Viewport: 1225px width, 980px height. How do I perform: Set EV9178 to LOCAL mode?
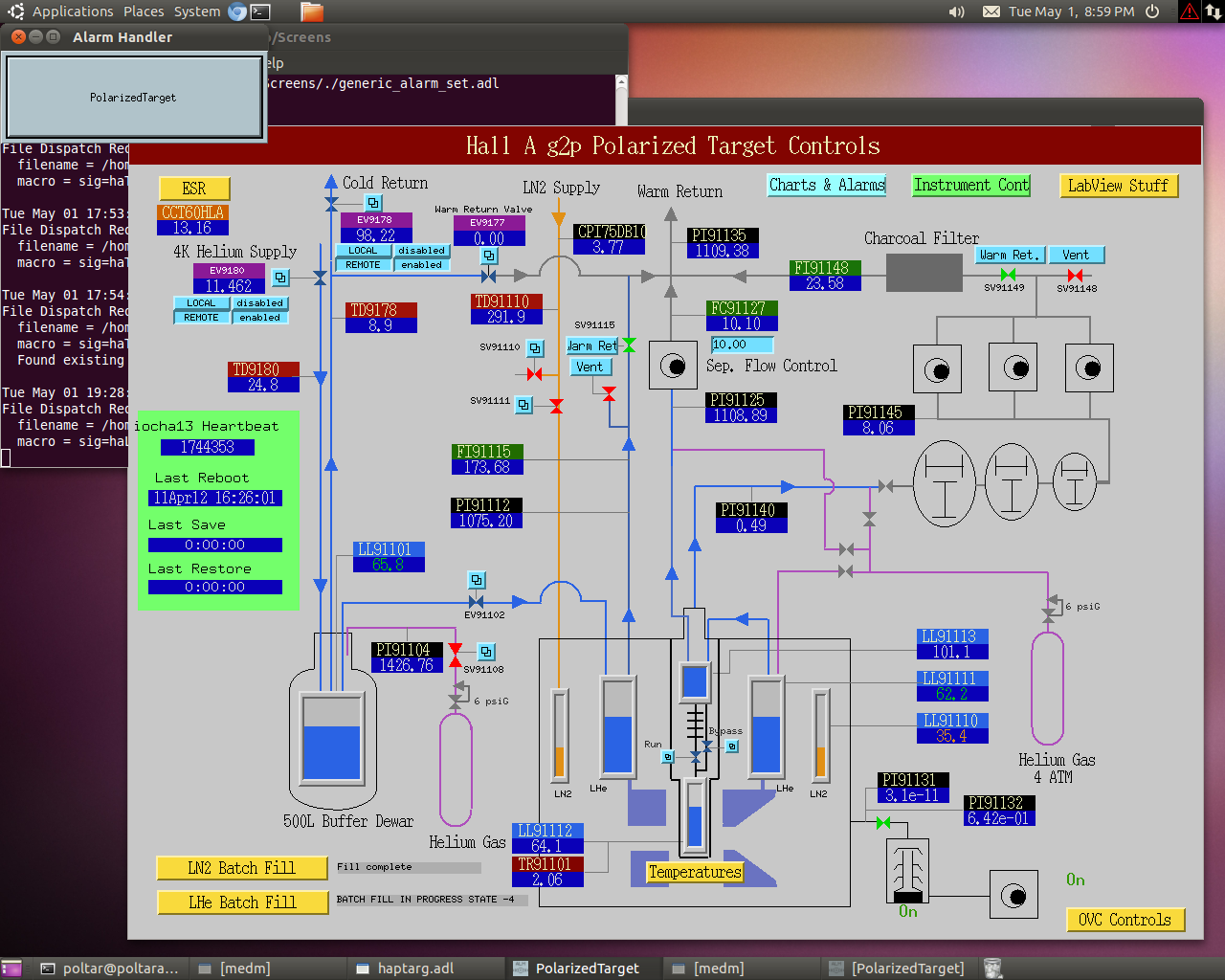363,251
